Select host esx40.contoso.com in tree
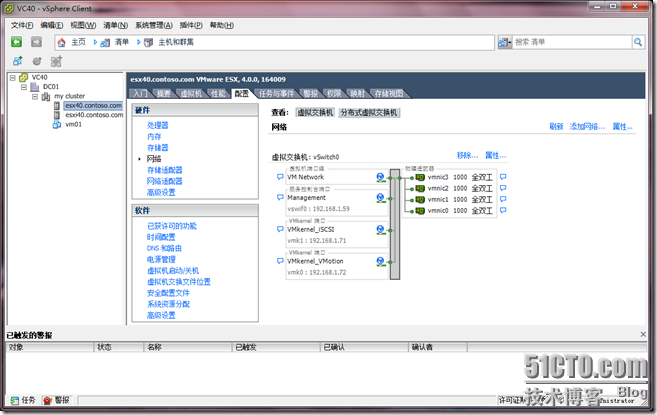The width and height of the screenshot is (657, 415). 93,106
